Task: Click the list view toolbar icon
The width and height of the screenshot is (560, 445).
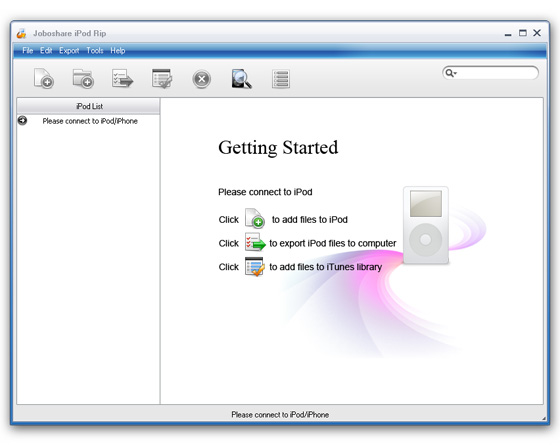Action: pyautogui.click(x=281, y=79)
